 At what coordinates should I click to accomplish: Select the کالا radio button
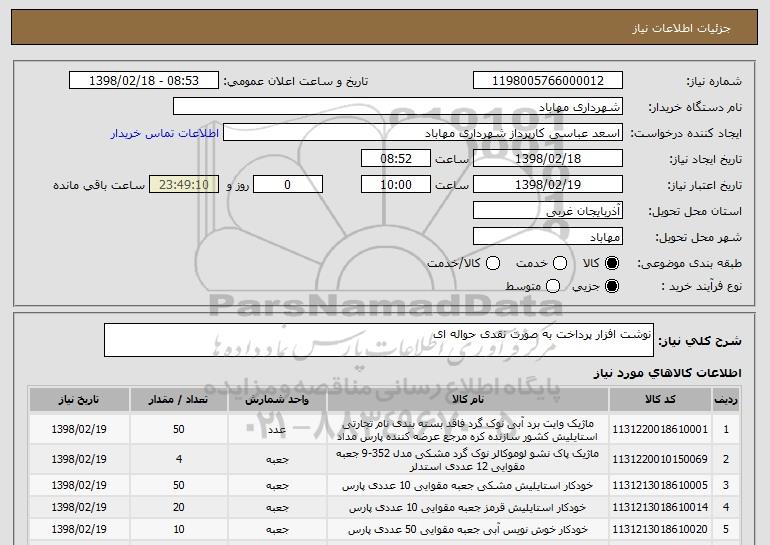612,263
